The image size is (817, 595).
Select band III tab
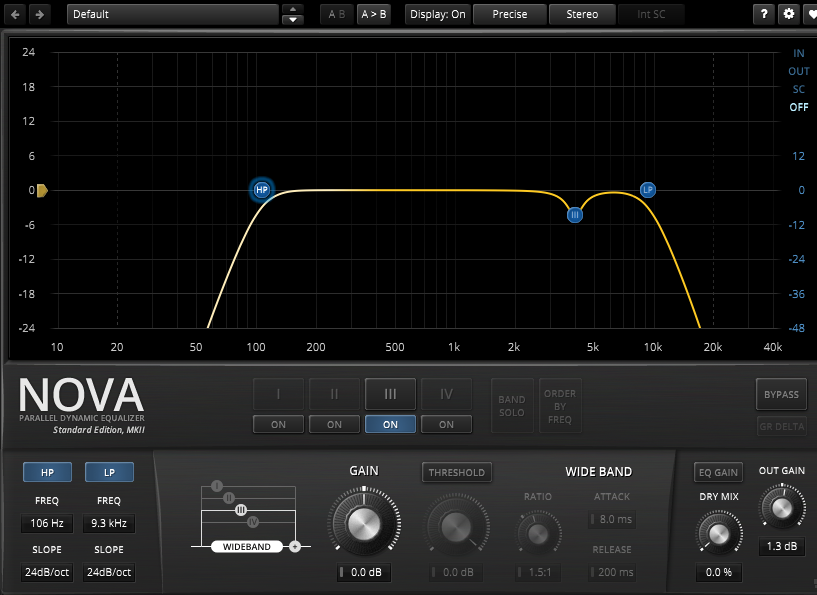pyautogui.click(x=390, y=394)
